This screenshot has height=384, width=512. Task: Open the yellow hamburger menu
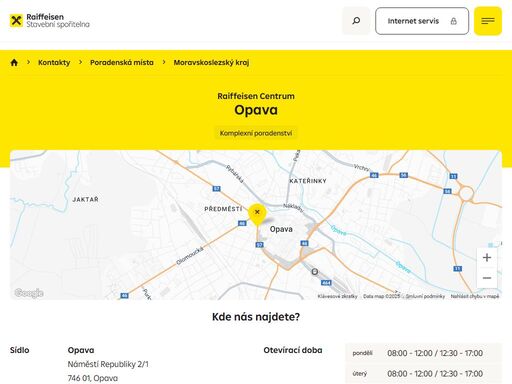pyautogui.click(x=488, y=21)
